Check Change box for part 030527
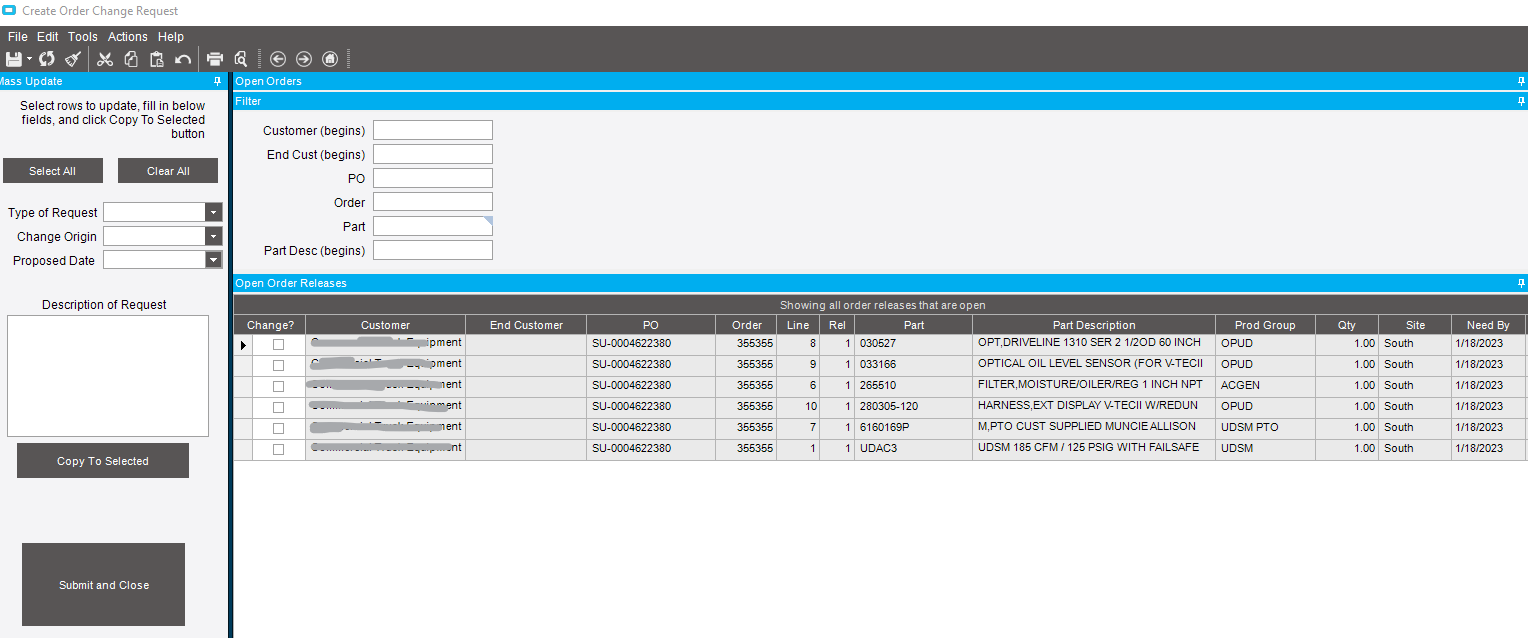Image resolution: width=1528 pixels, height=638 pixels. tap(278, 344)
